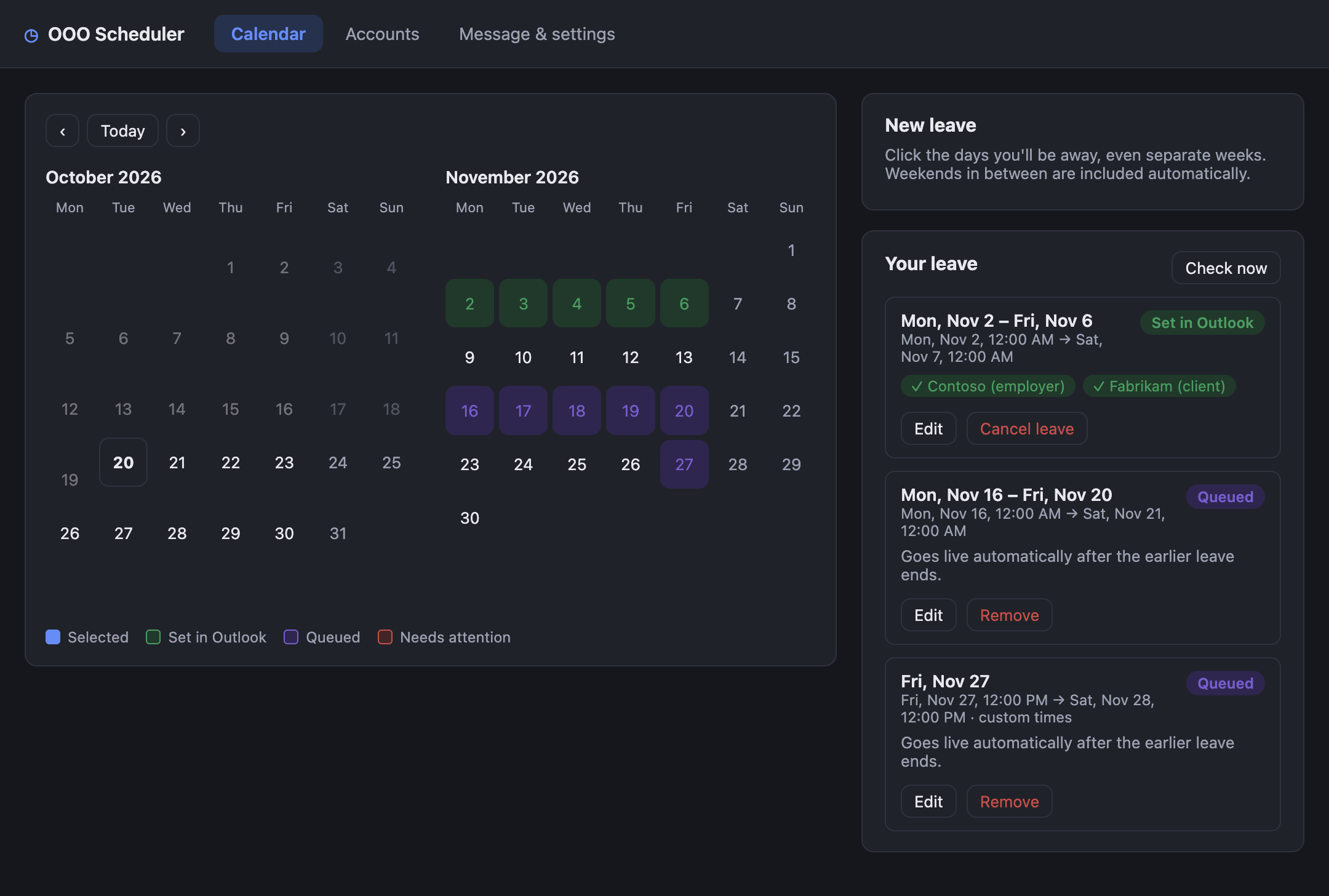The width and height of the screenshot is (1329, 896).
Task: Select queued day November 18 on calendar
Action: pos(577,410)
